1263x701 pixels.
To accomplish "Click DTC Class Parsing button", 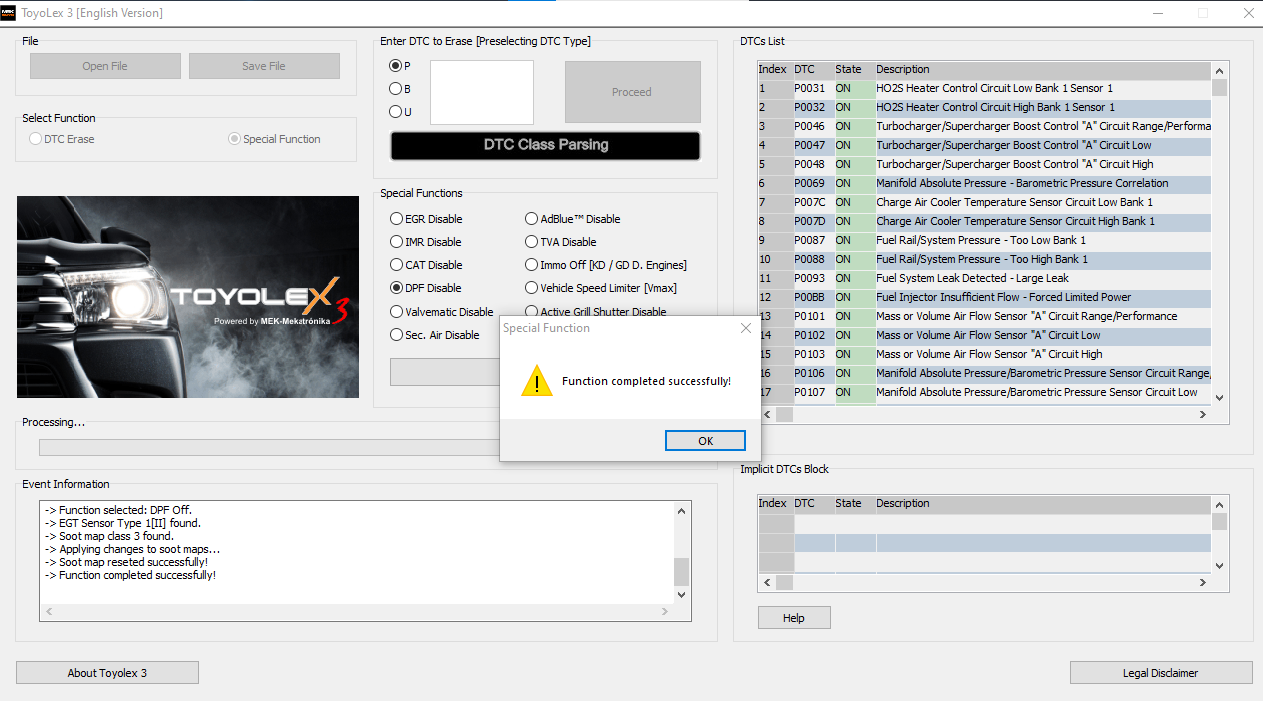I will tap(545, 145).
